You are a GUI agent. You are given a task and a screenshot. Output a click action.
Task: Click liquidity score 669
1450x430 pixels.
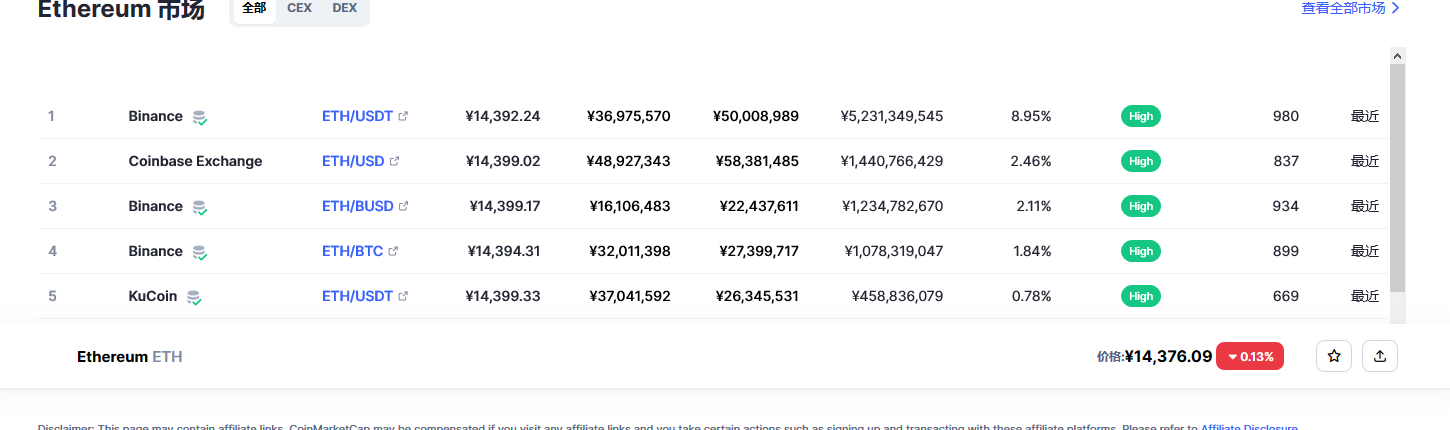pos(1286,296)
